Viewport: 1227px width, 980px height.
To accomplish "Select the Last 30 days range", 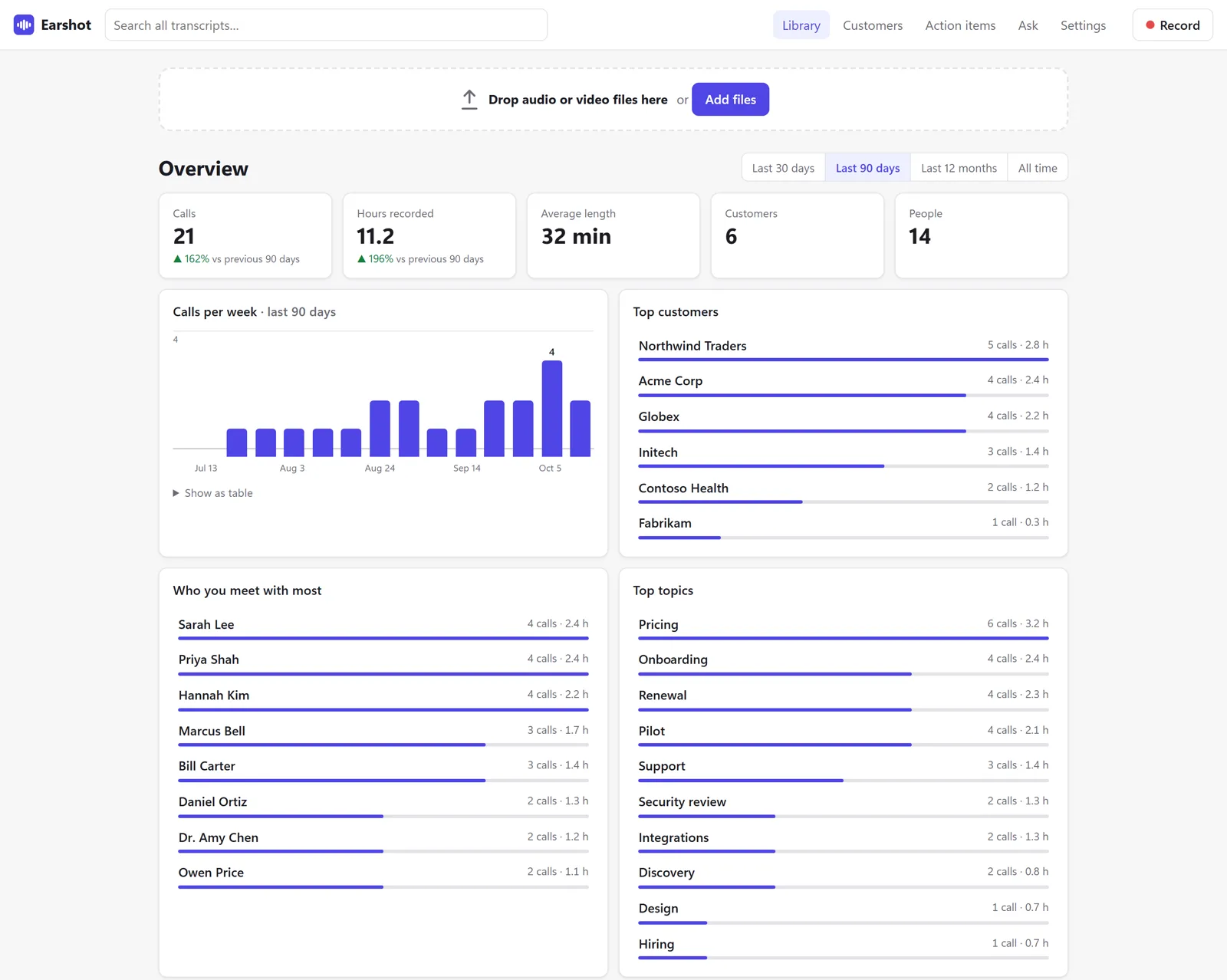I will [783, 168].
